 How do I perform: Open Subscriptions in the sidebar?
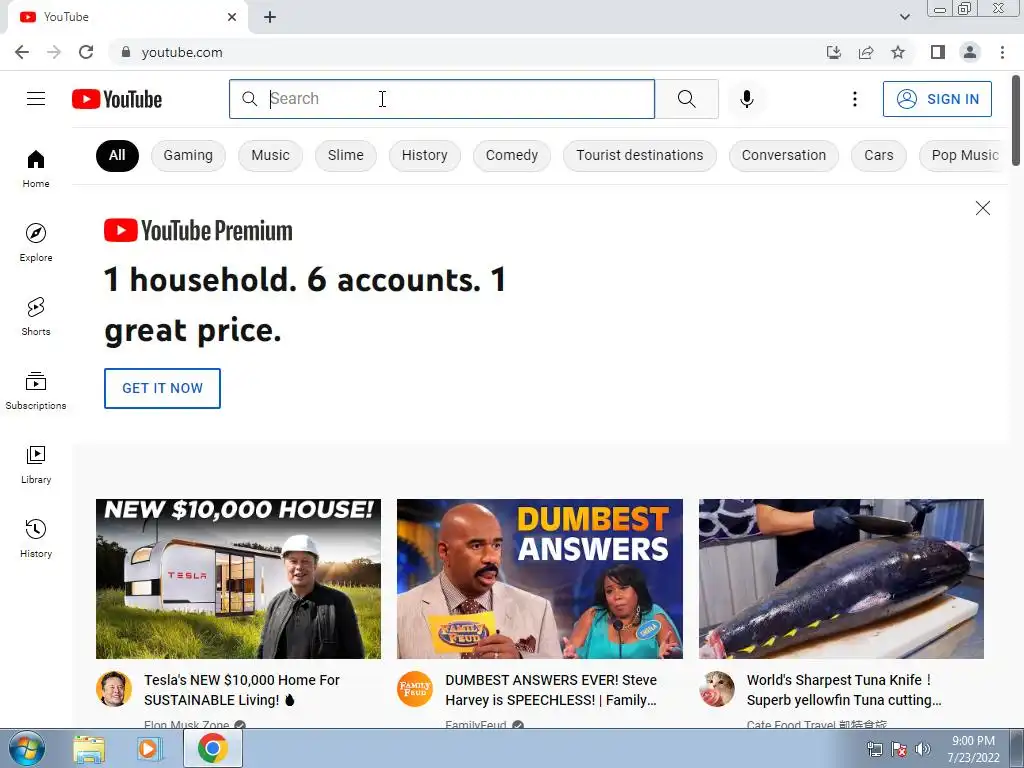(x=36, y=391)
